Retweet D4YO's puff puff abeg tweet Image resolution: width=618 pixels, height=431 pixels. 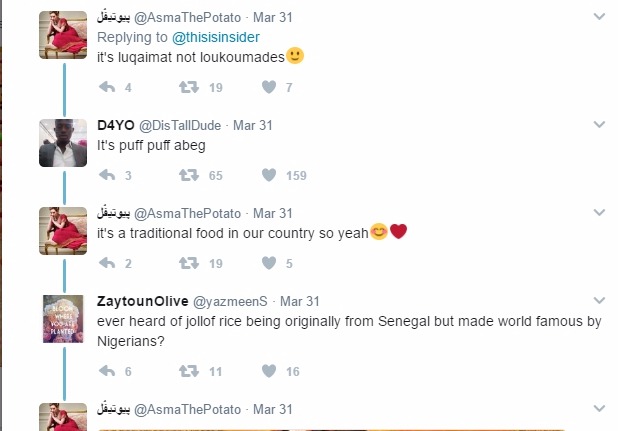[x=187, y=175]
